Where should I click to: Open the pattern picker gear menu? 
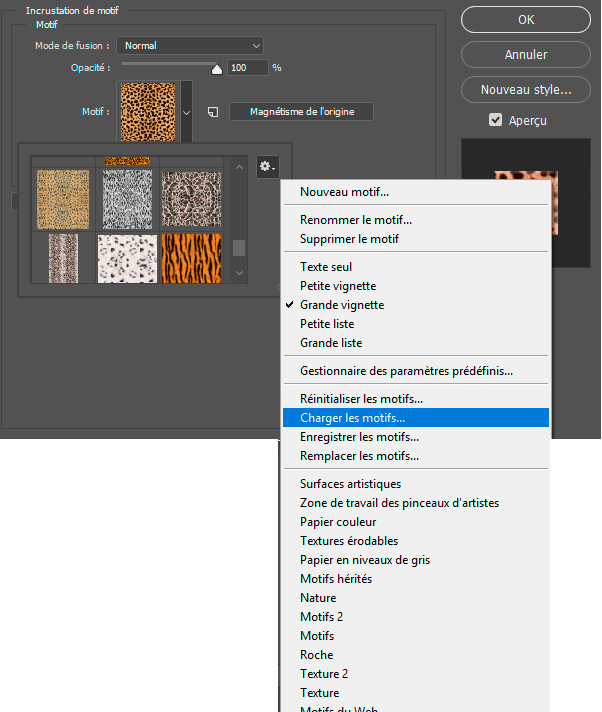pos(267,166)
